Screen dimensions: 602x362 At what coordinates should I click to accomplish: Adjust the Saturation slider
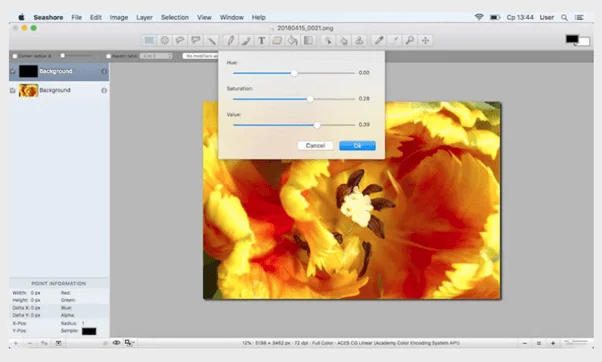point(294,99)
